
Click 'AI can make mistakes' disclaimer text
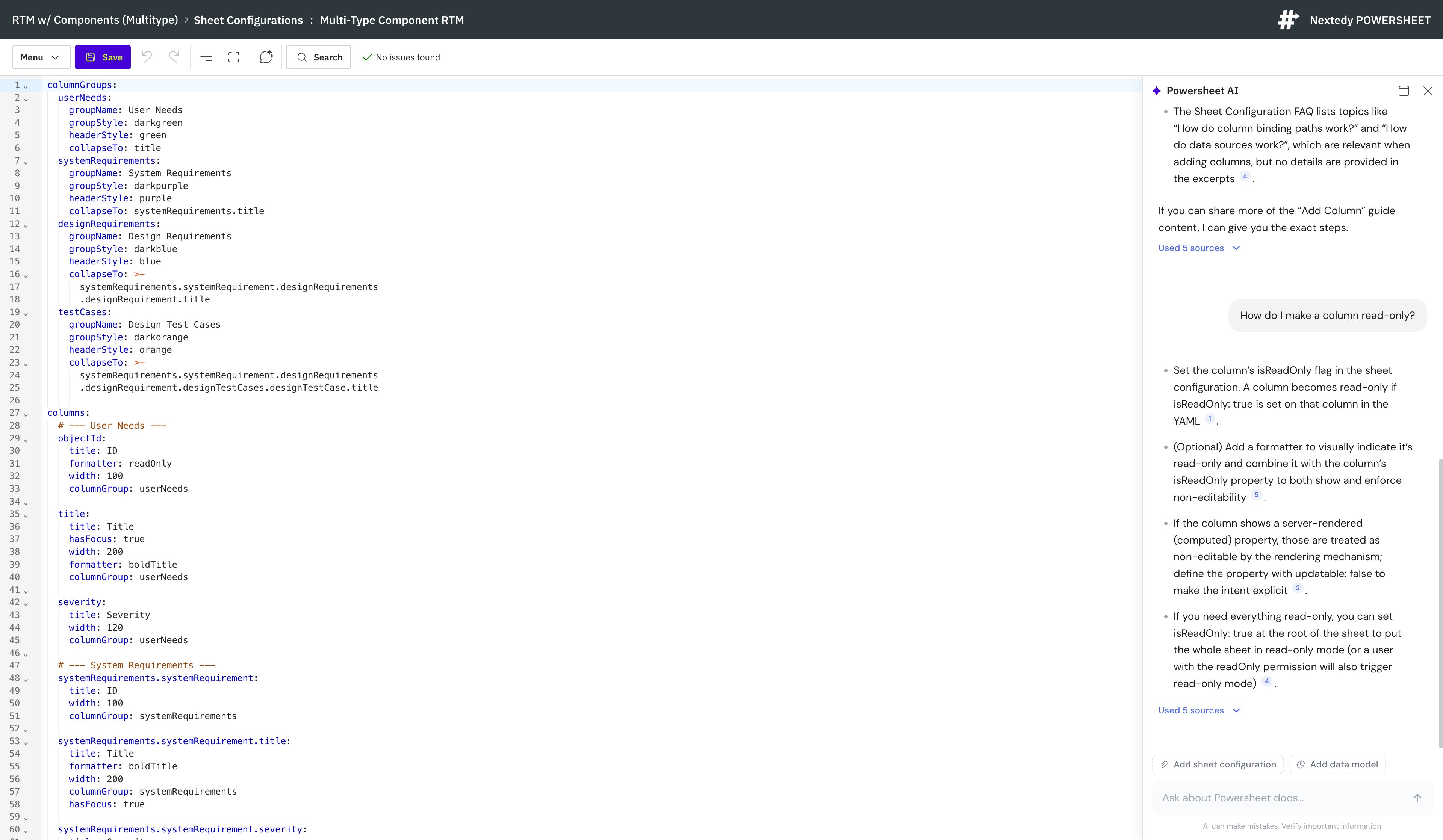1292,826
